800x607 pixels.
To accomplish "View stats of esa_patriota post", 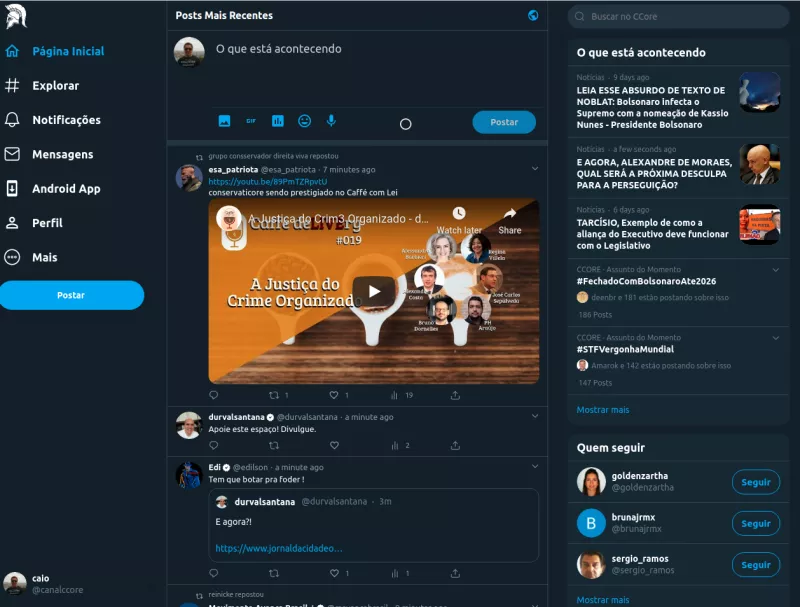I will click(394, 395).
